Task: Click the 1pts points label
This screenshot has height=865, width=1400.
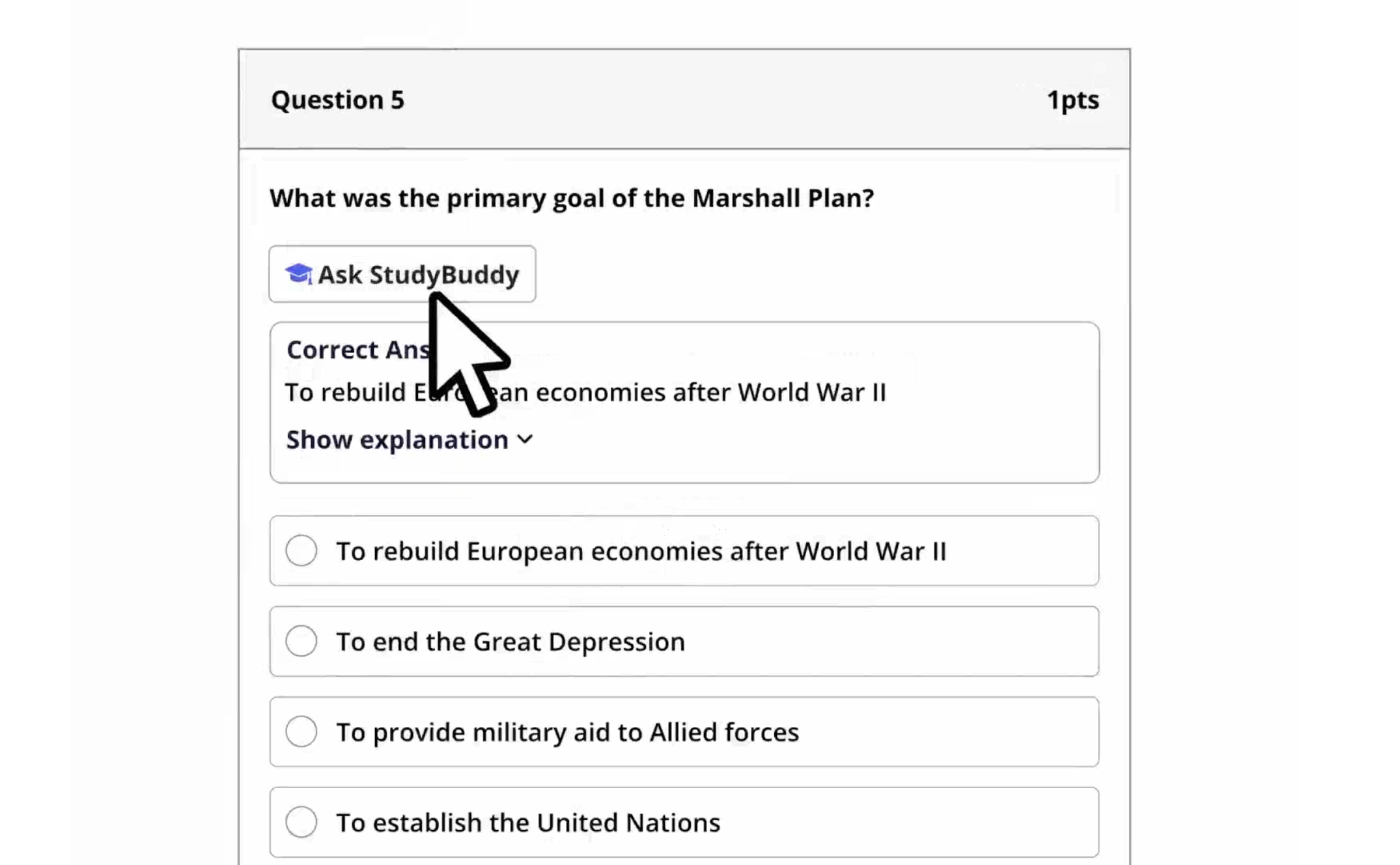Action: 1073,100
